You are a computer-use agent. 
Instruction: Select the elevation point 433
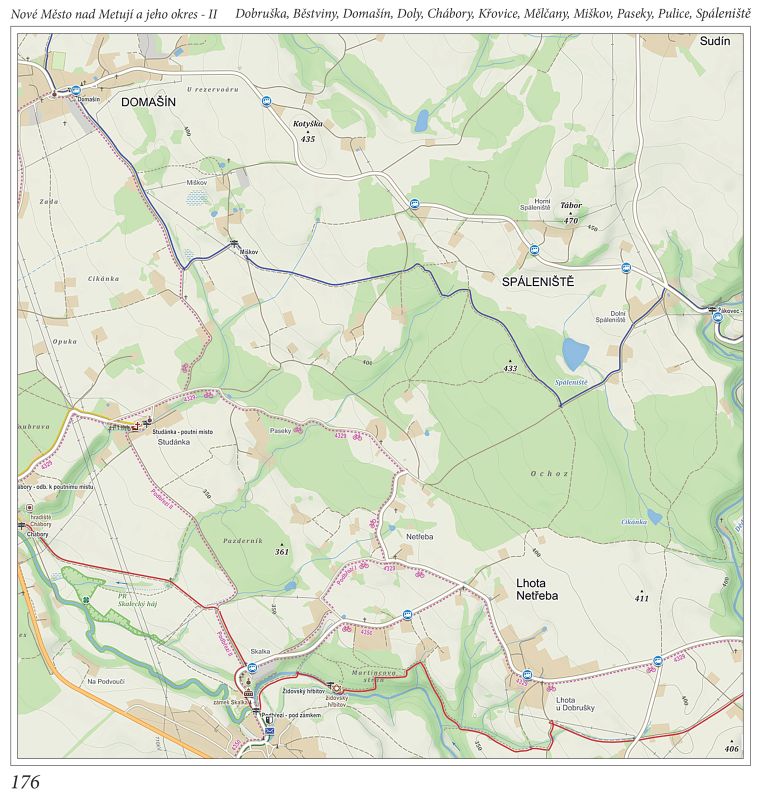[x=510, y=368]
